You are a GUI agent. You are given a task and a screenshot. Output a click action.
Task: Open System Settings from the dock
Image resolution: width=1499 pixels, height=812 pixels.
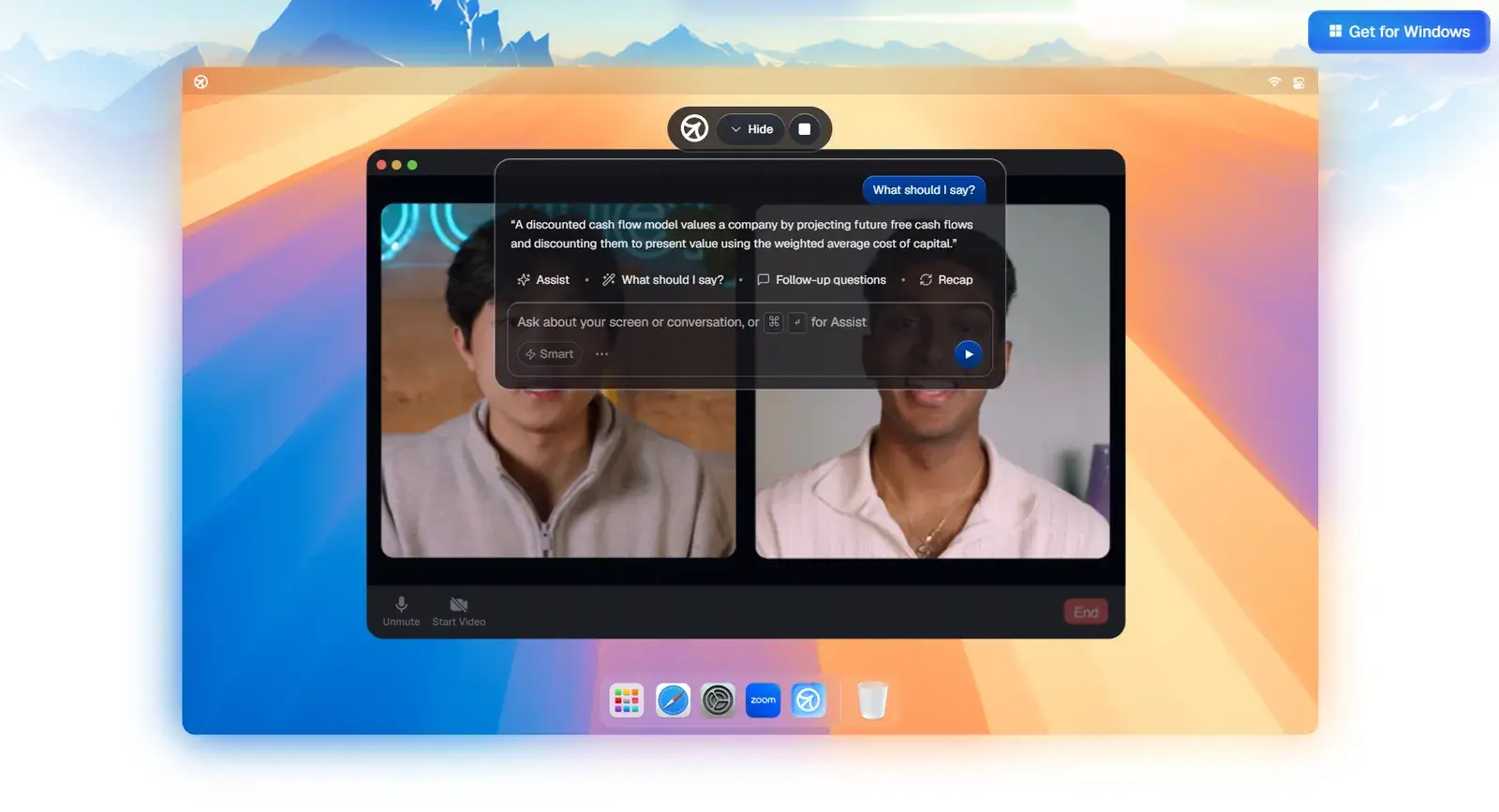click(718, 700)
